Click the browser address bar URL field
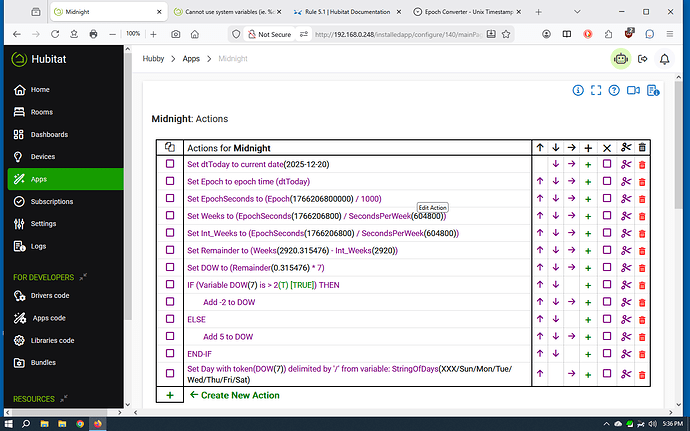This screenshot has width=690, height=431. pos(400,33)
